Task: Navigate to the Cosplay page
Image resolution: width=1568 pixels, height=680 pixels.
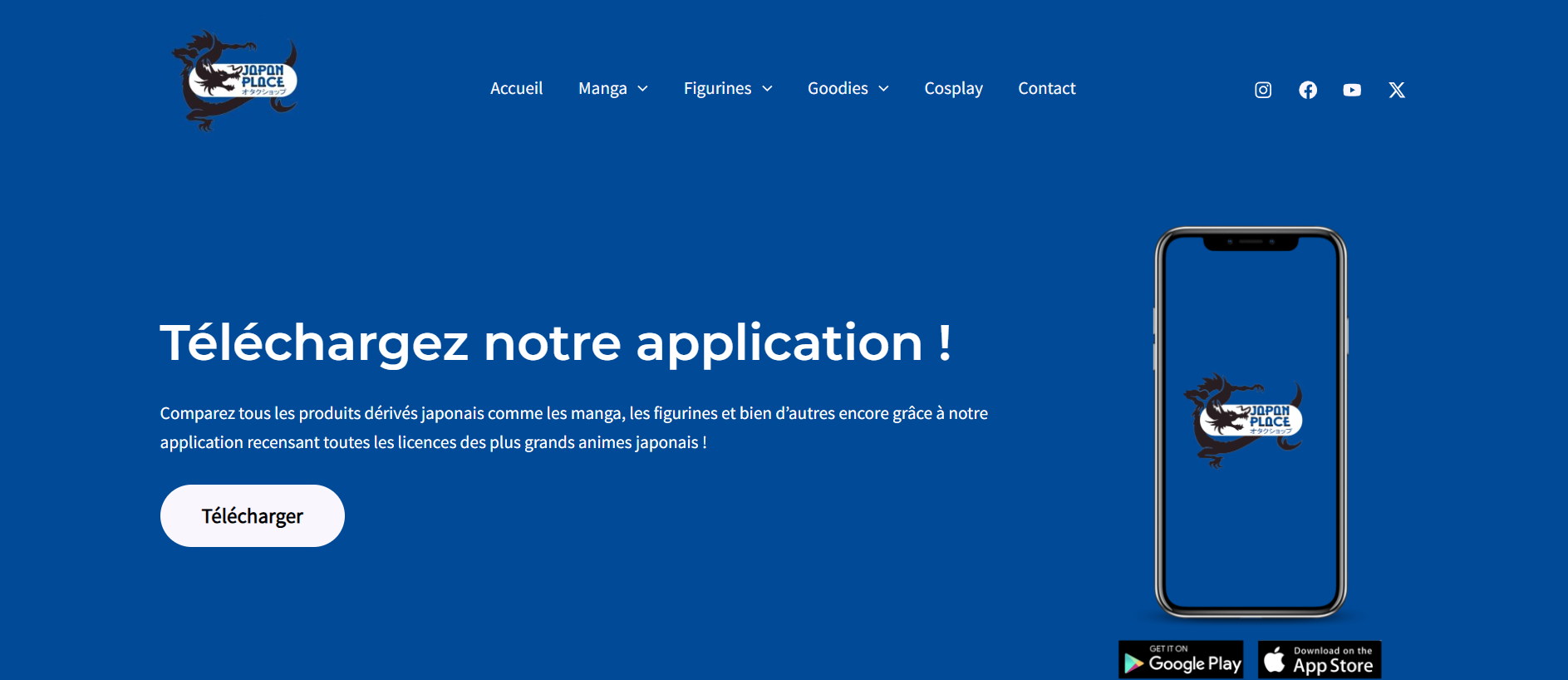Action: click(x=953, y=88)
